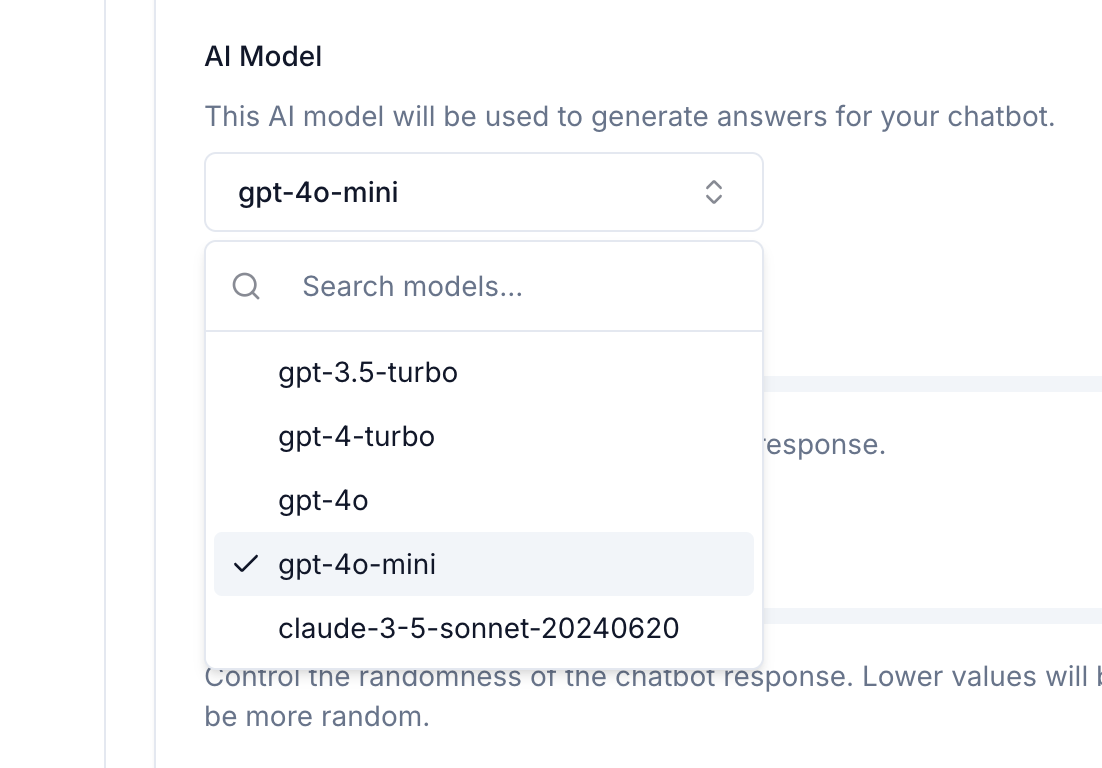Image resolution: width=1102 pixels, height=768 pixels.
Task: Click the upper slider track above 'response.'
Action: coord(930,384)
